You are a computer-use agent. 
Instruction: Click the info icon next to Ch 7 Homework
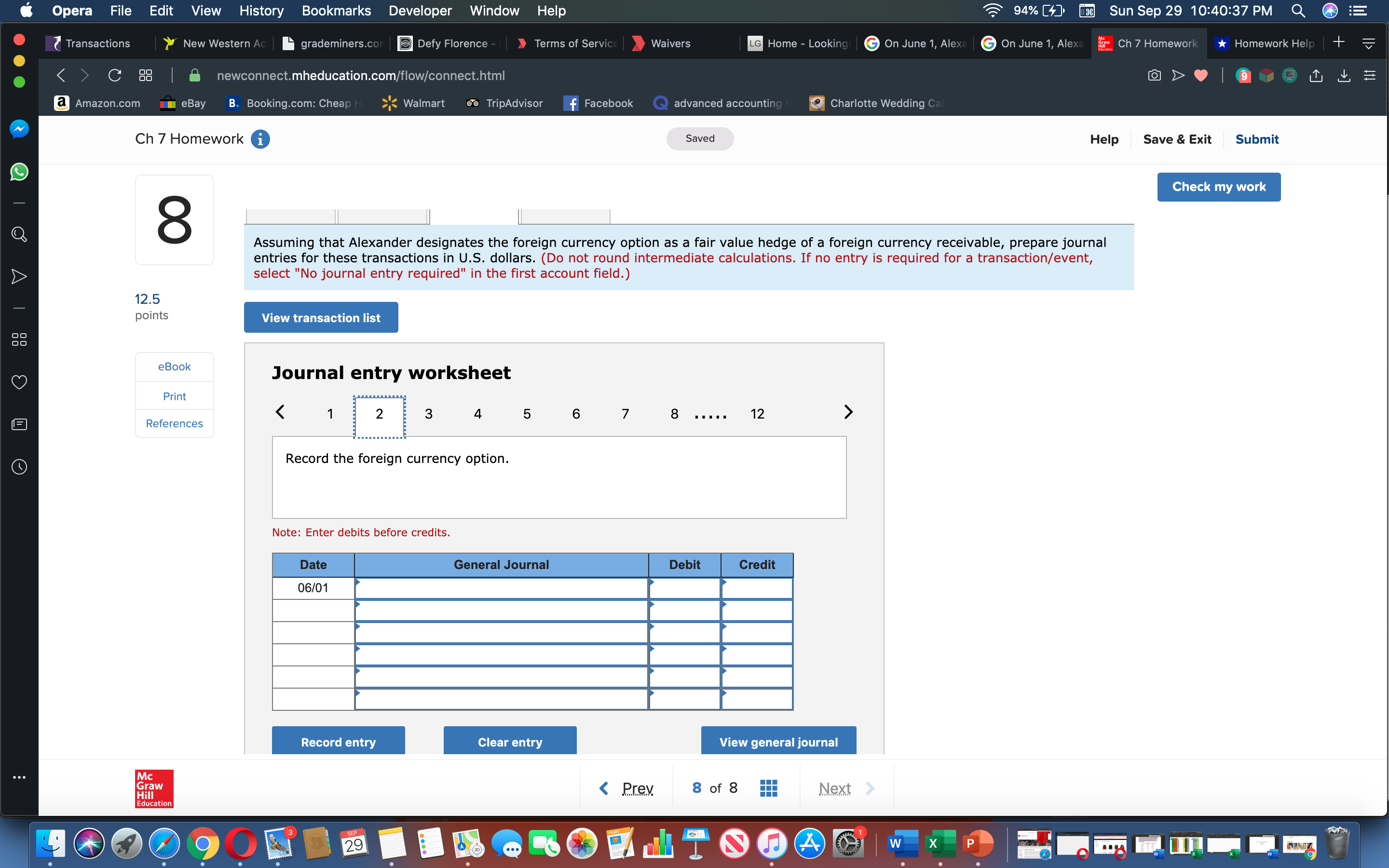260,139
